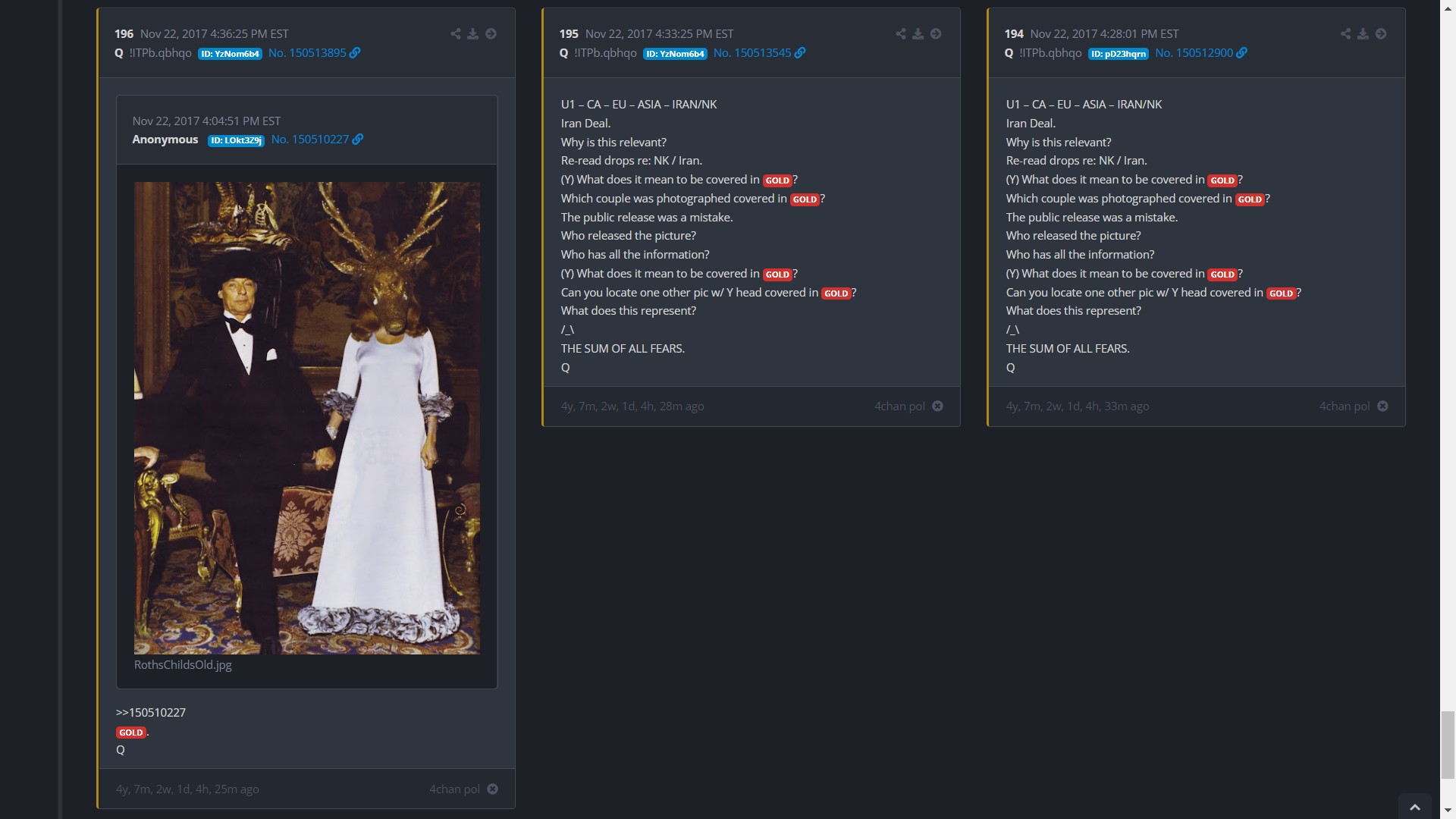Open post No. 150512900 link
The image size is (1456, 819).
1194,53
